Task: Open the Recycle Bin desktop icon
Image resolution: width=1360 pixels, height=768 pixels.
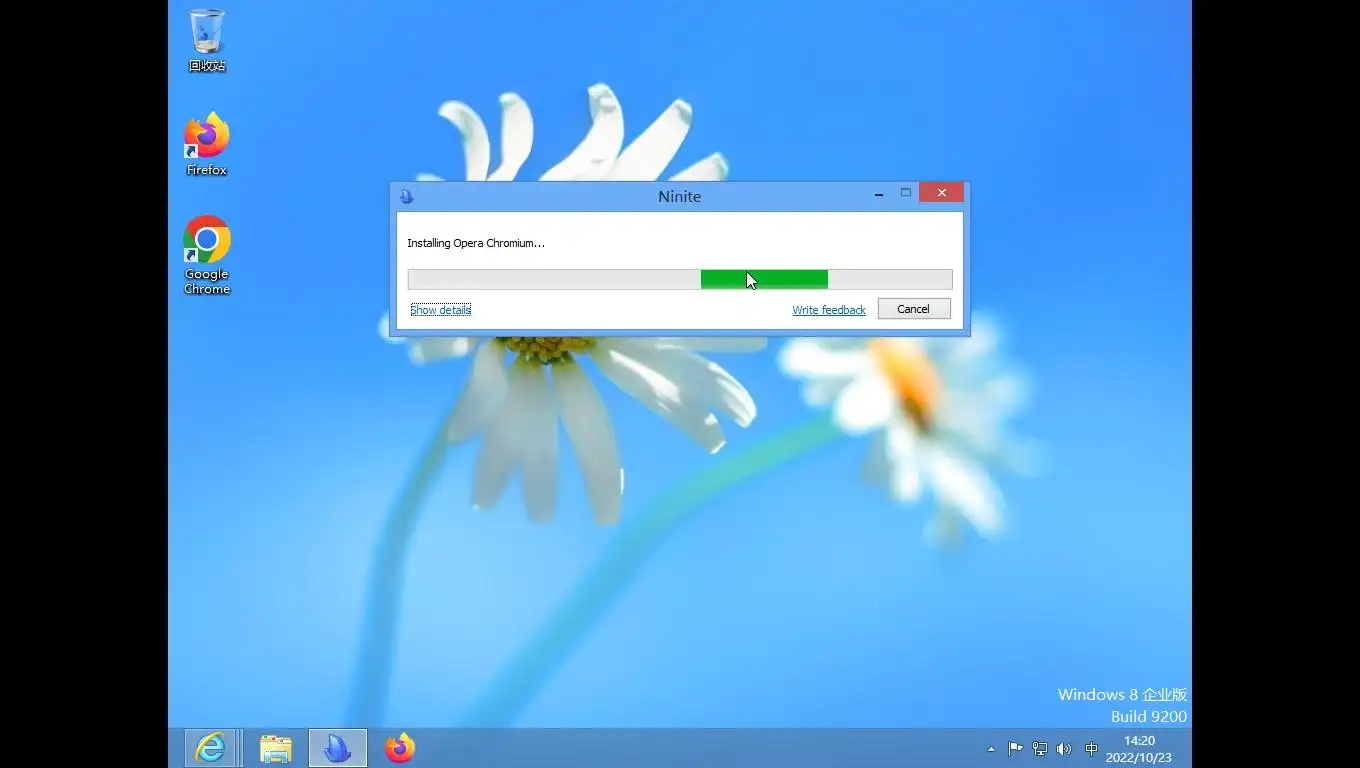Action: tap(207, 40)
